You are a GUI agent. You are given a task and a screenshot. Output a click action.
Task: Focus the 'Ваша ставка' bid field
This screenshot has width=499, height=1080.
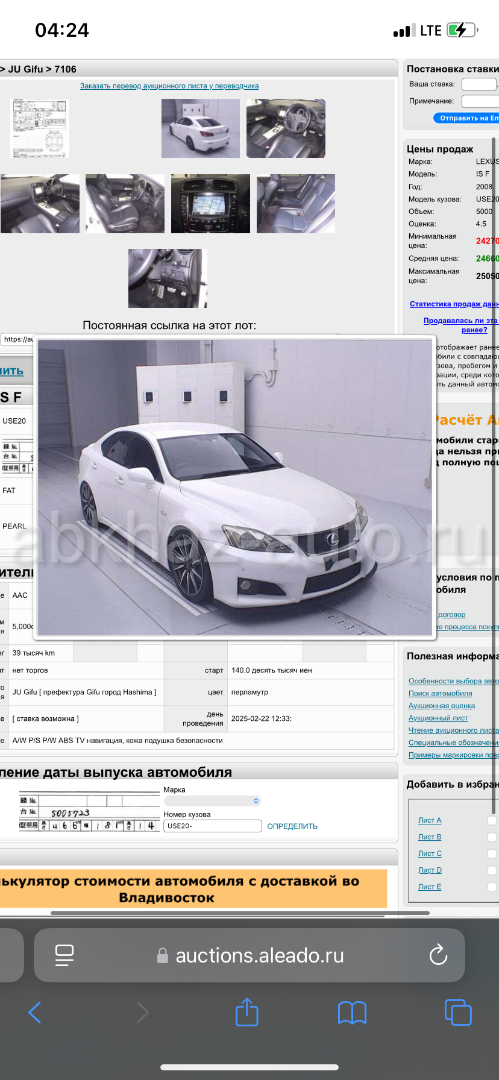click(x=478, y=85)
